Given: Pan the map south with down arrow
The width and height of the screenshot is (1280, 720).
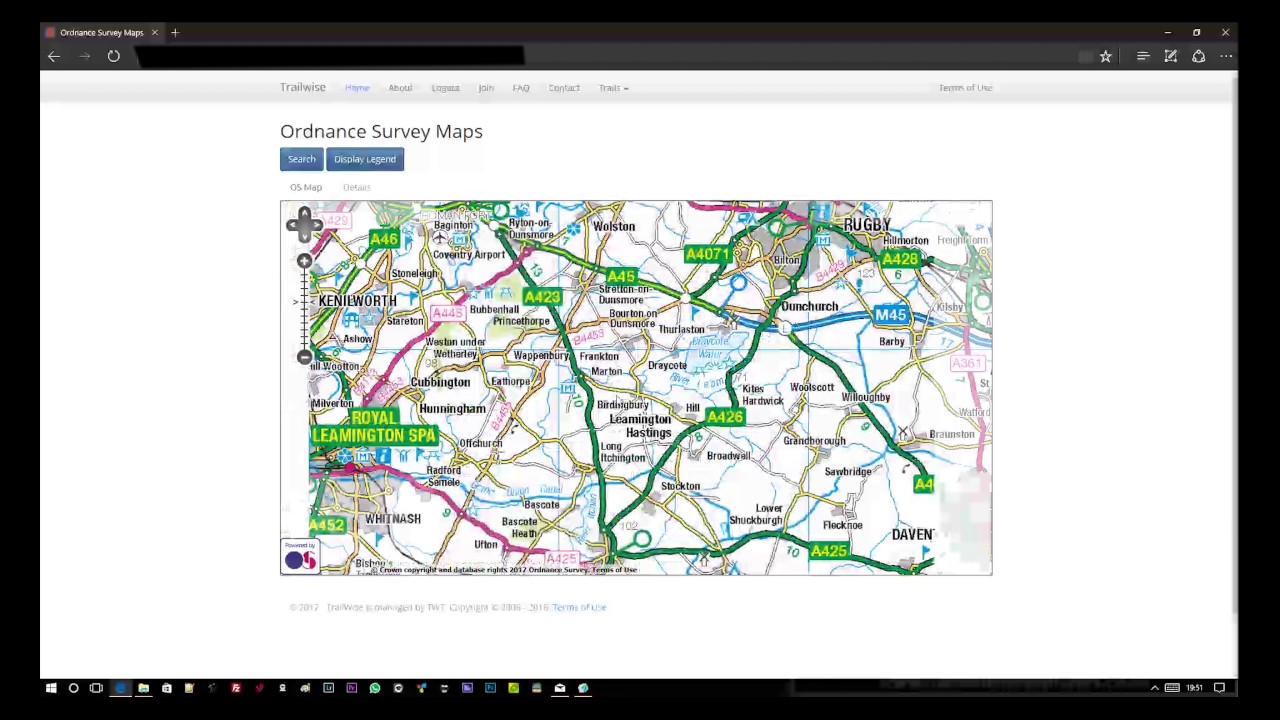Looking at the screenshot, I should point(304,236).
